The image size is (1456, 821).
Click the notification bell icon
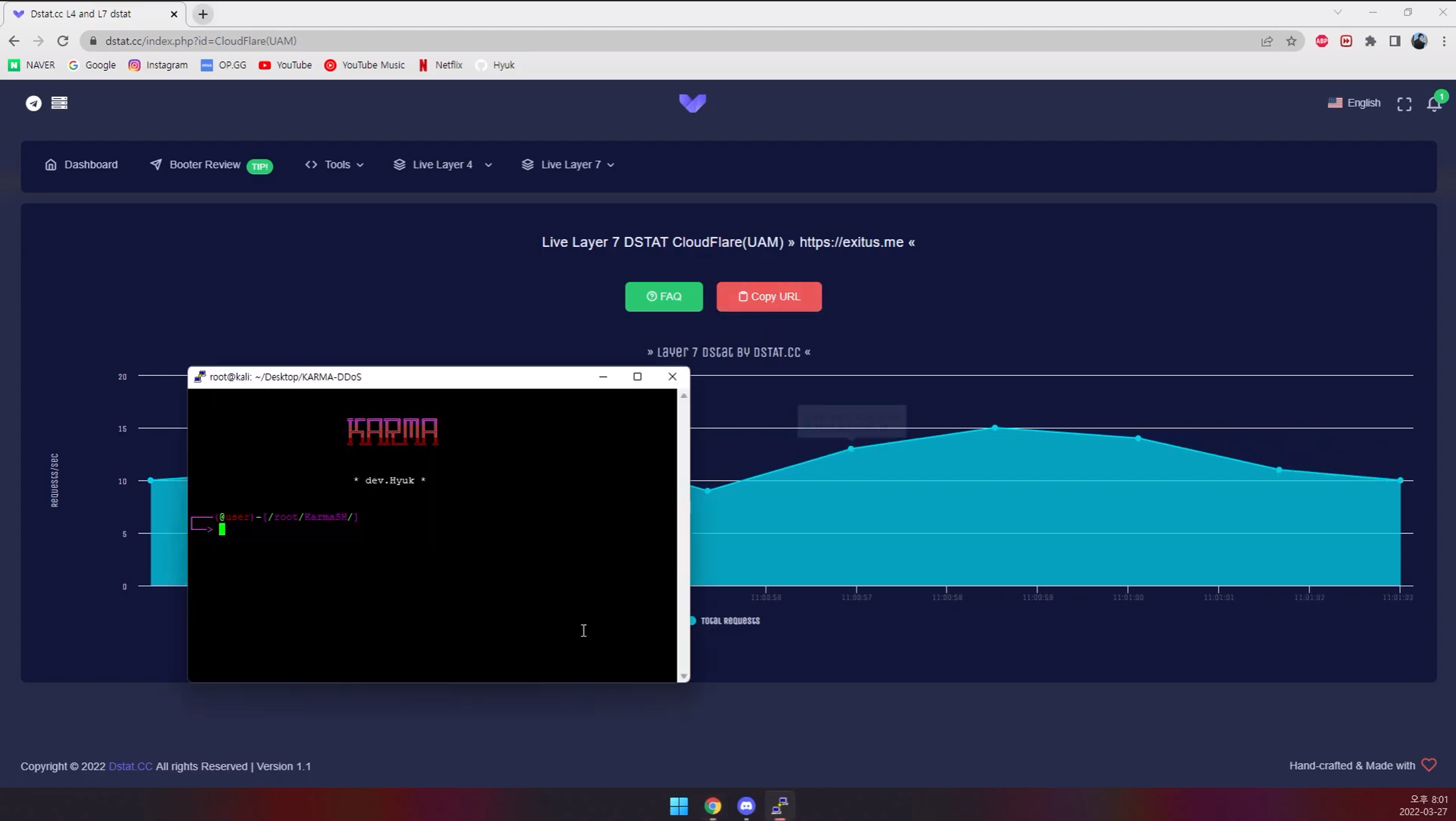[1433, 103]
